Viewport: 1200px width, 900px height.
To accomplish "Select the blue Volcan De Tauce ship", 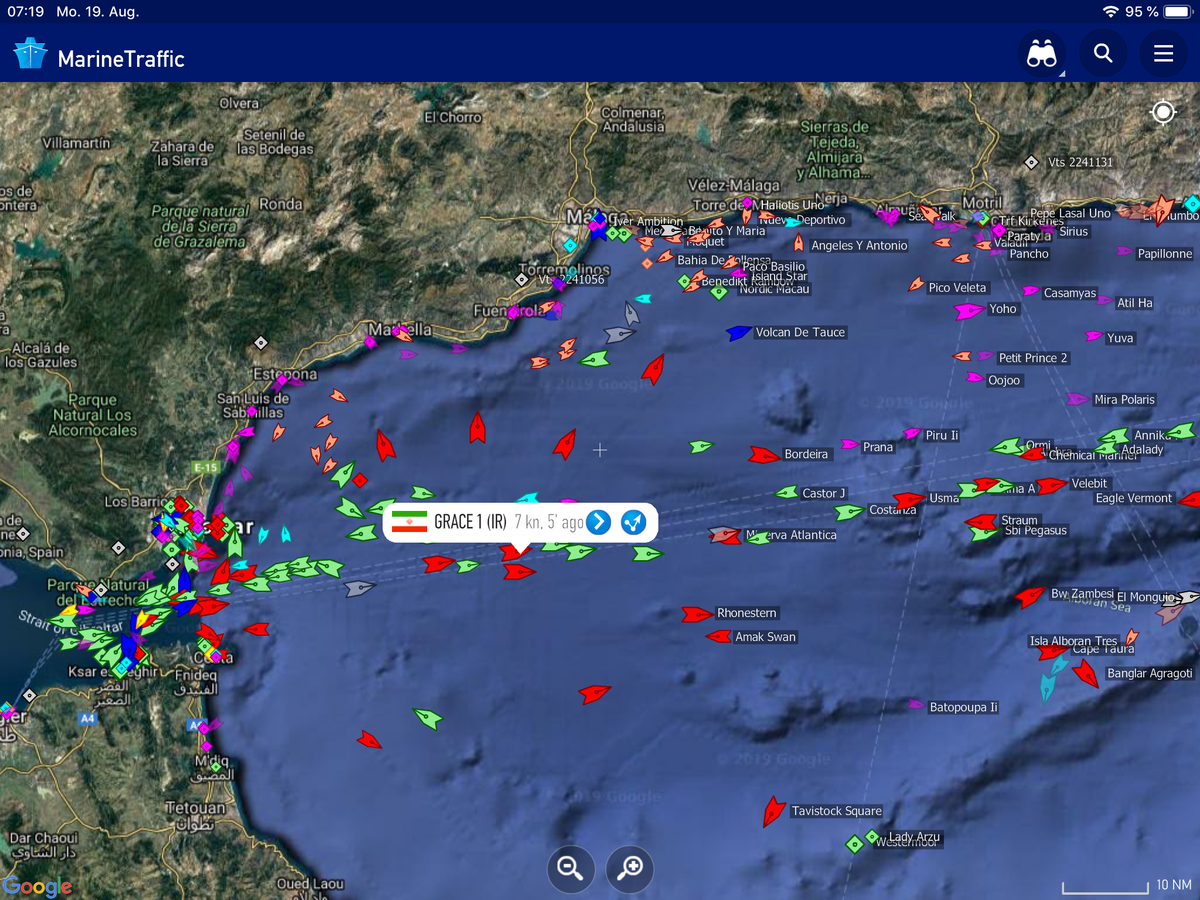I will click(739, 332).
